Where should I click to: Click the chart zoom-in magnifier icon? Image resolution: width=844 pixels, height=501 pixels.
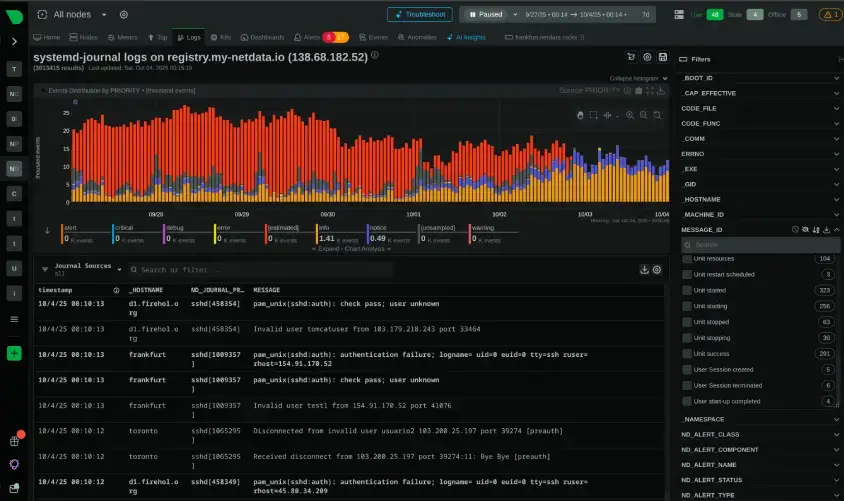tap(630, 115)
